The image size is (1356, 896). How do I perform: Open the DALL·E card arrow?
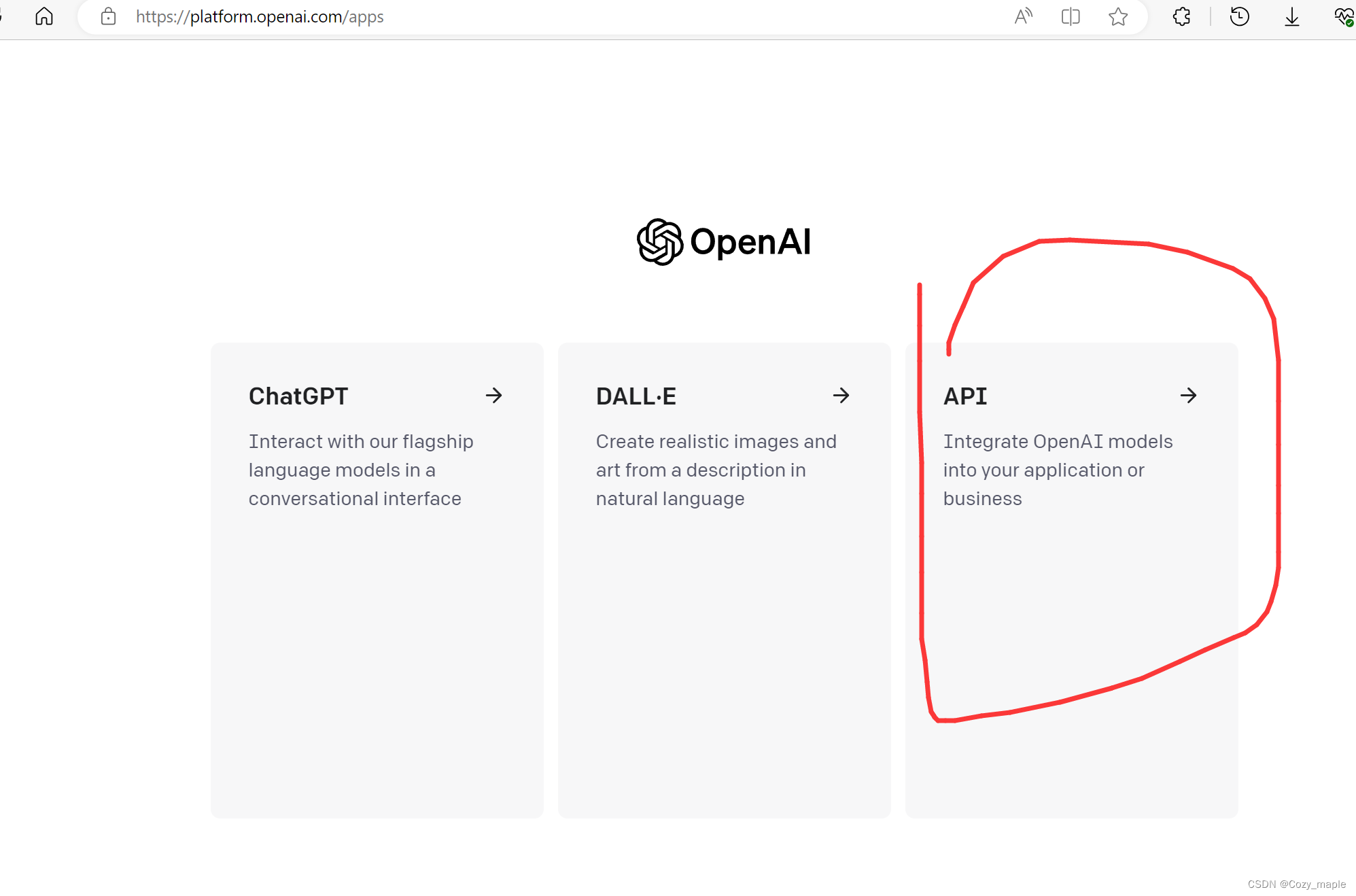click(x=841, y=396)
